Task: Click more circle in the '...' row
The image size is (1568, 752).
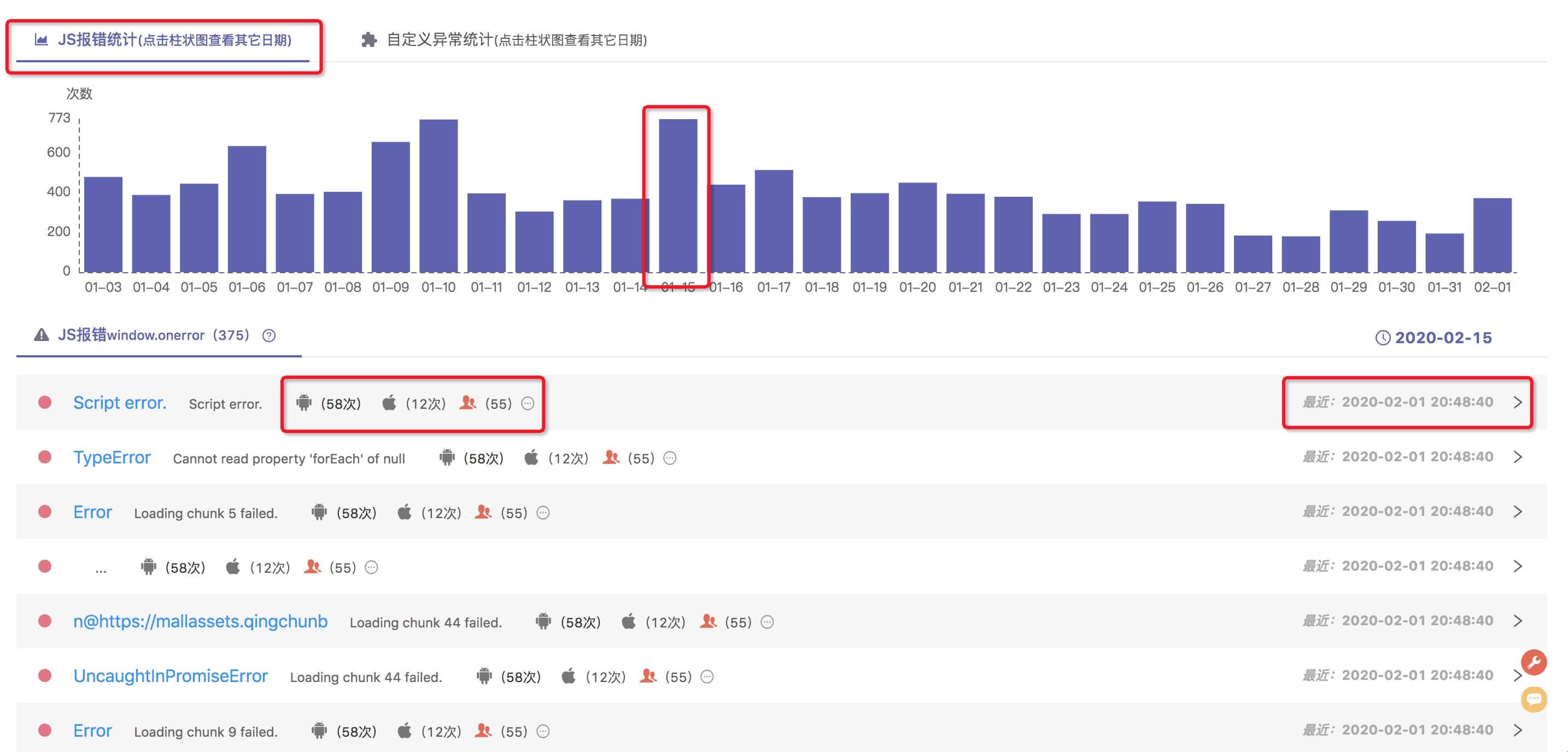Action: click(x=371, y=568)
